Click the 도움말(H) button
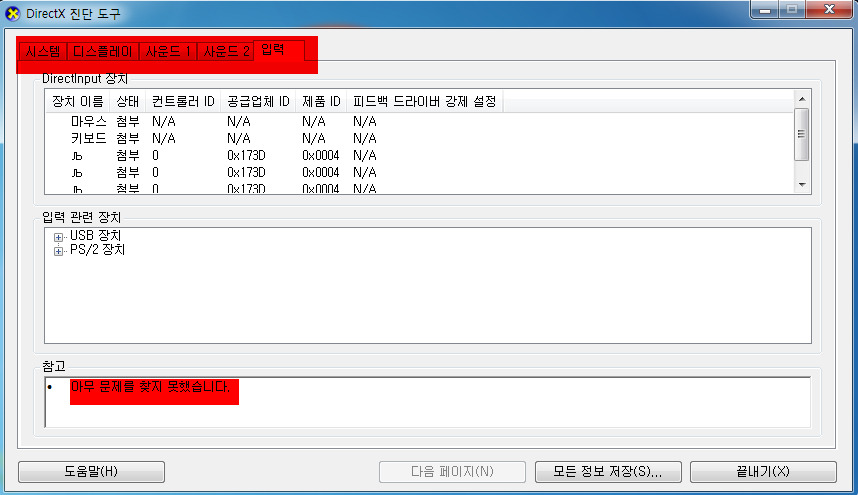Image resolution: width=858 pixels, height=495 pixels. 91,471
